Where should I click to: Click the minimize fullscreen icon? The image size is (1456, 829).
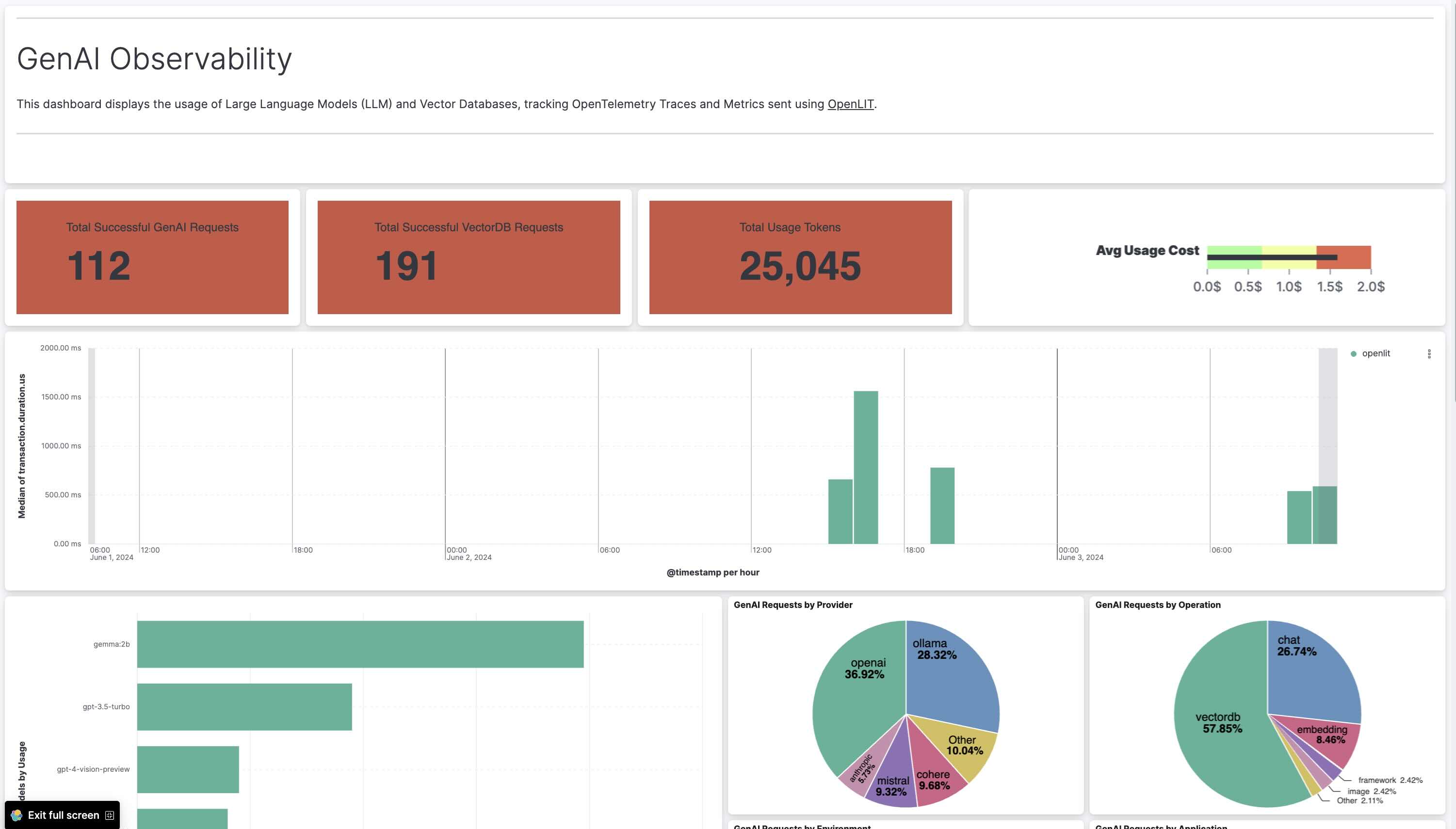pos(110,815)
